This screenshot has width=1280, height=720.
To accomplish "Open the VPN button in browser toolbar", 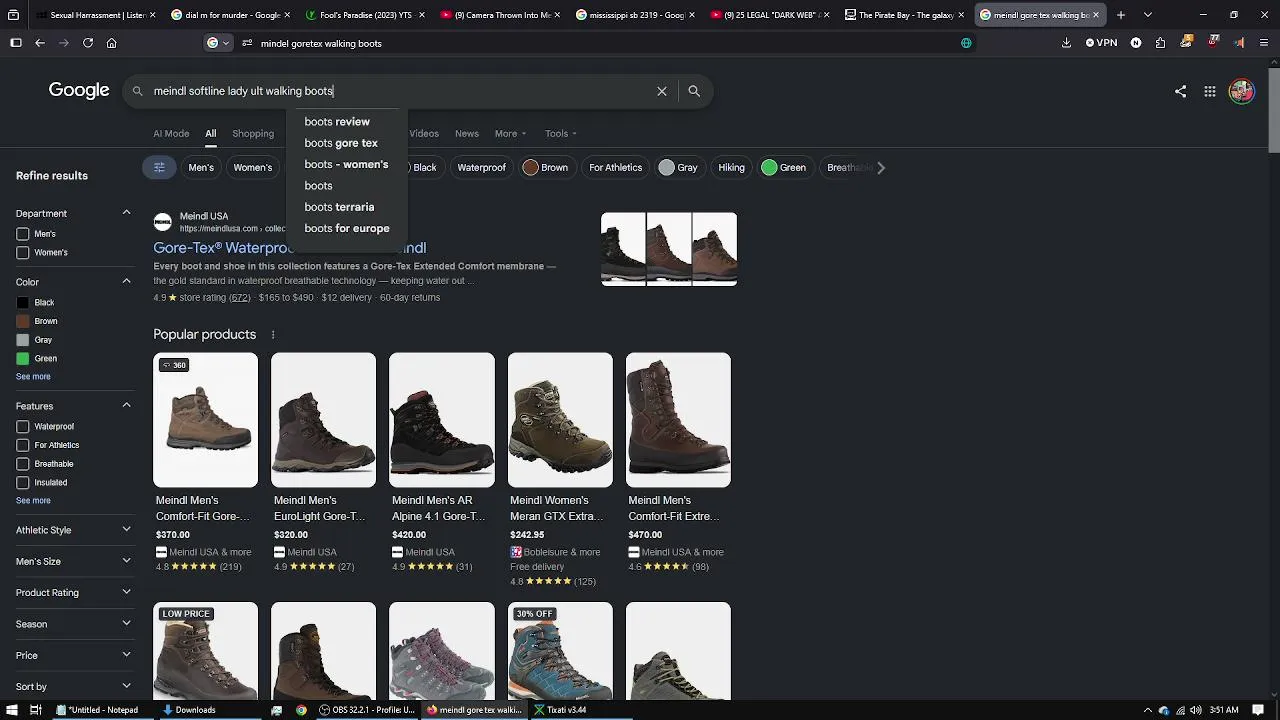I will [1101, 43].
